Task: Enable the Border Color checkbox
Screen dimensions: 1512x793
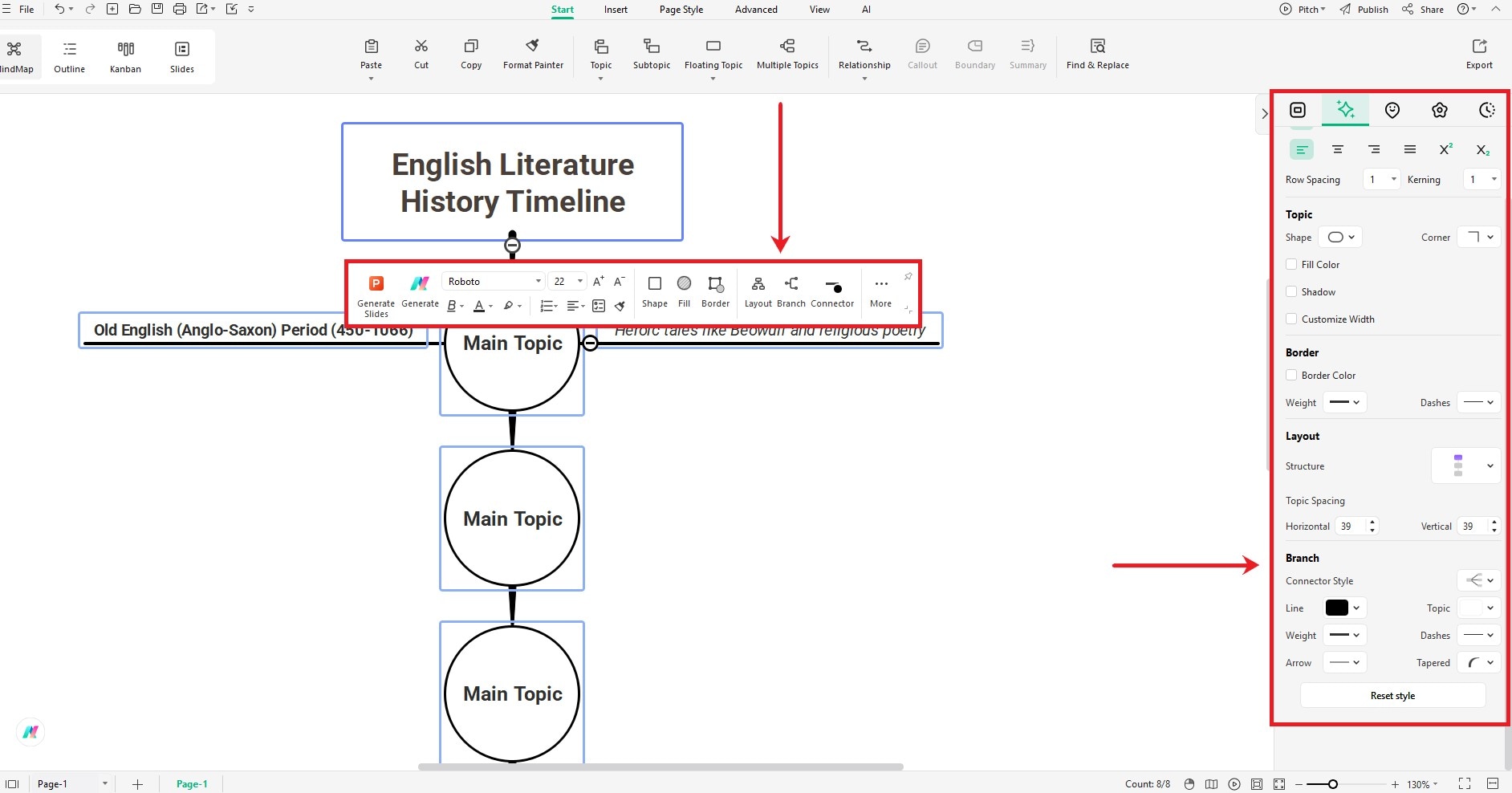Action: (x=1291, y=375)
